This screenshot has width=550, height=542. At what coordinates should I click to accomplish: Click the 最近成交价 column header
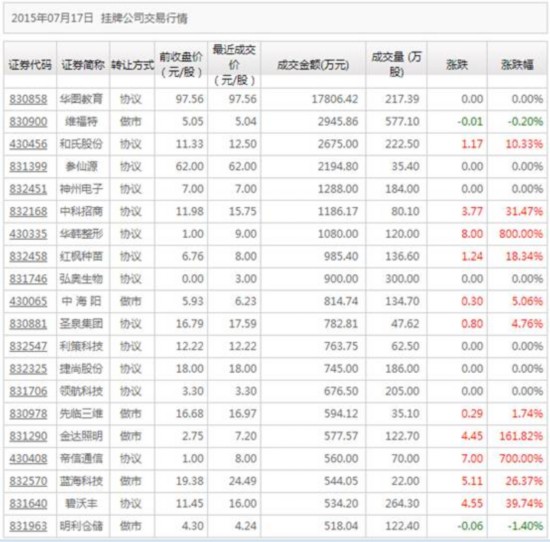pyautogui.click(x=234, y=65)
